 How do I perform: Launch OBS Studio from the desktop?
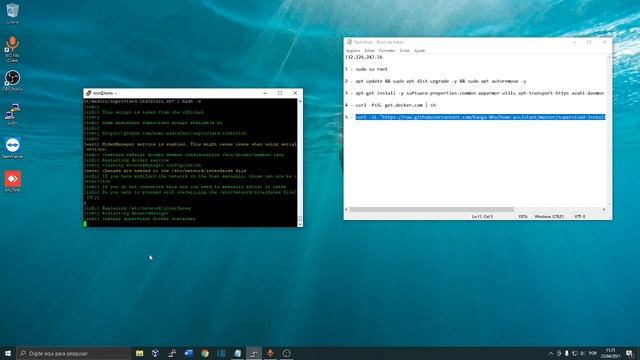coord(12,80)
